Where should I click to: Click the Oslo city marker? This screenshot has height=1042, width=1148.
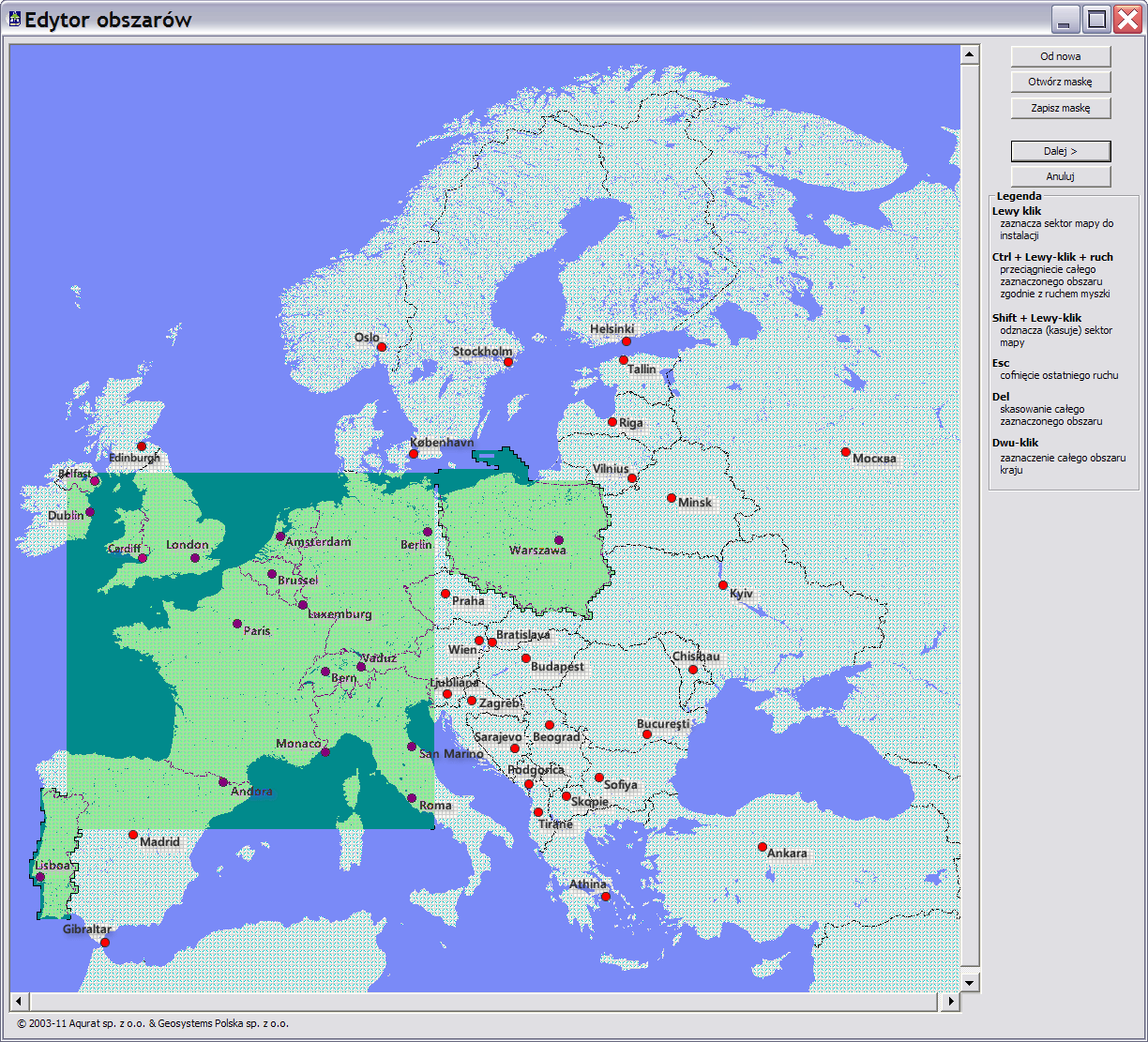[382, 347]
